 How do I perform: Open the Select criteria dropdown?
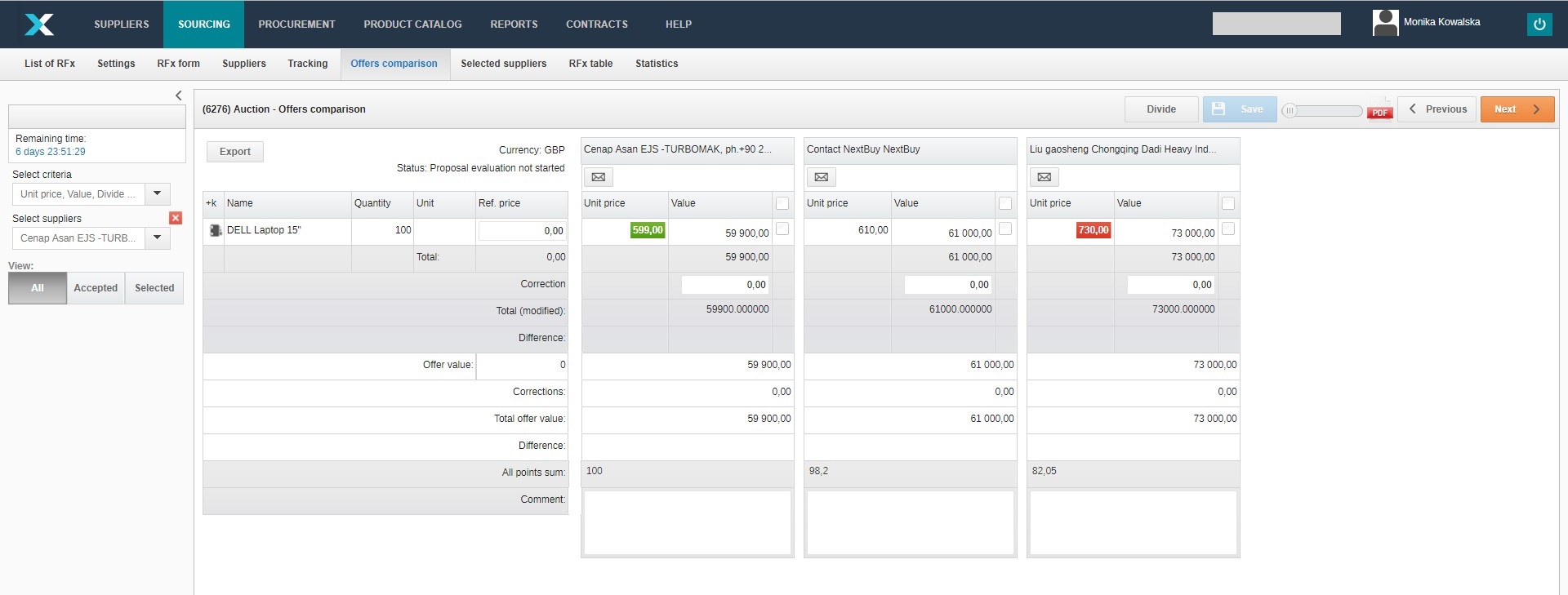tap(157, 194)
